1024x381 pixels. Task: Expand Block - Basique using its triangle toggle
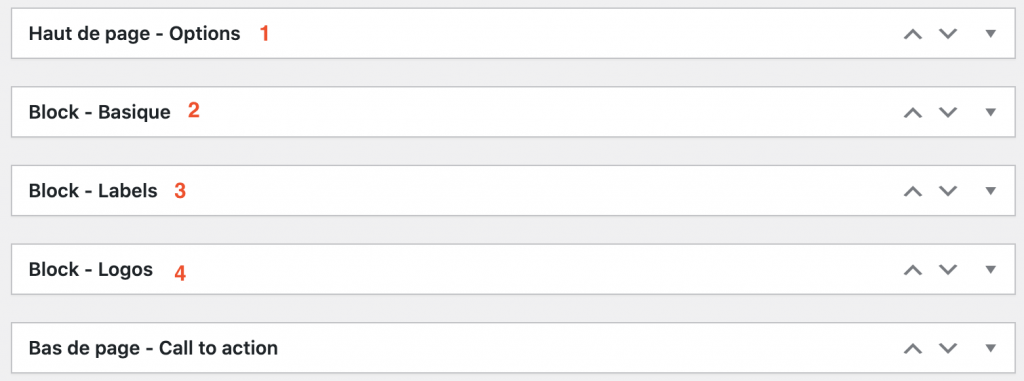coord(991,112)
